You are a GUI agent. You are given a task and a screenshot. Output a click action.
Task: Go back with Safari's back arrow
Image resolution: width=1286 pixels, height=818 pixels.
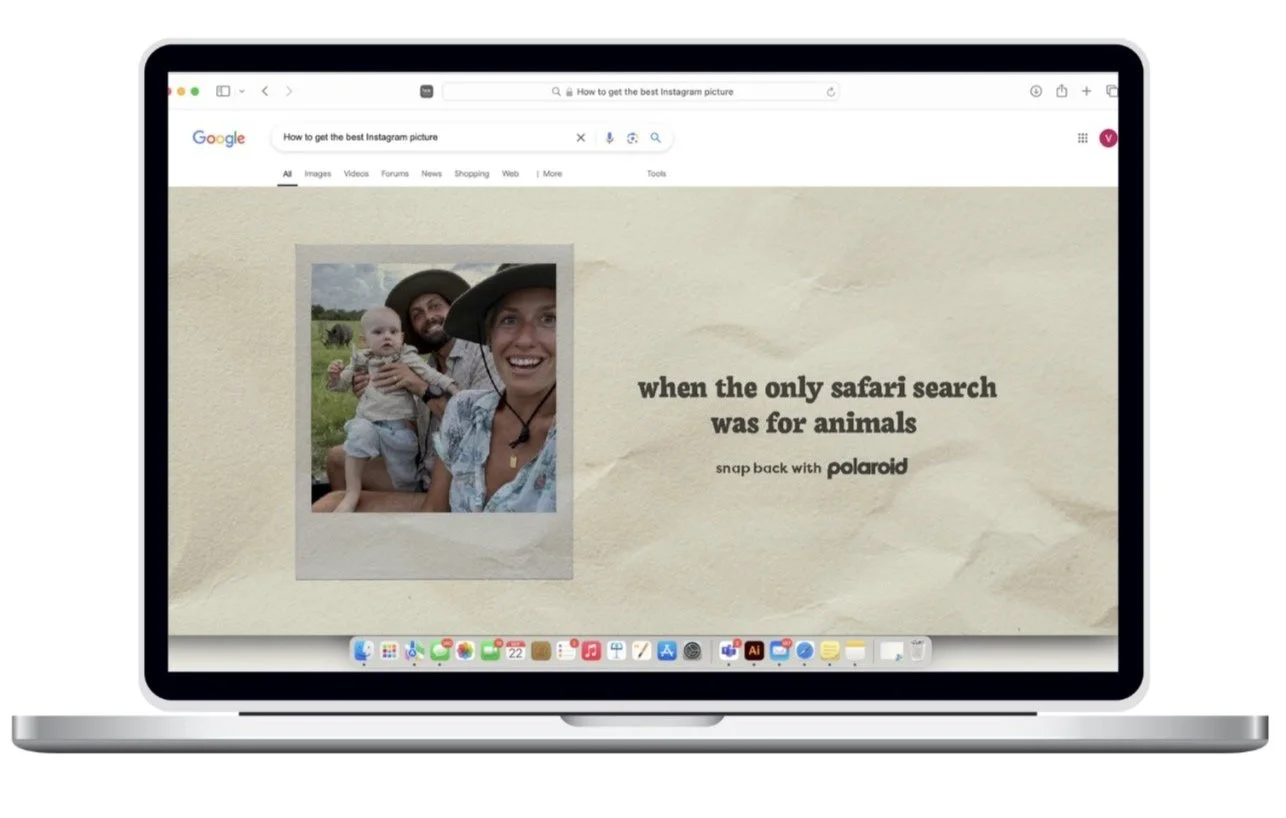tap(265, 91)
